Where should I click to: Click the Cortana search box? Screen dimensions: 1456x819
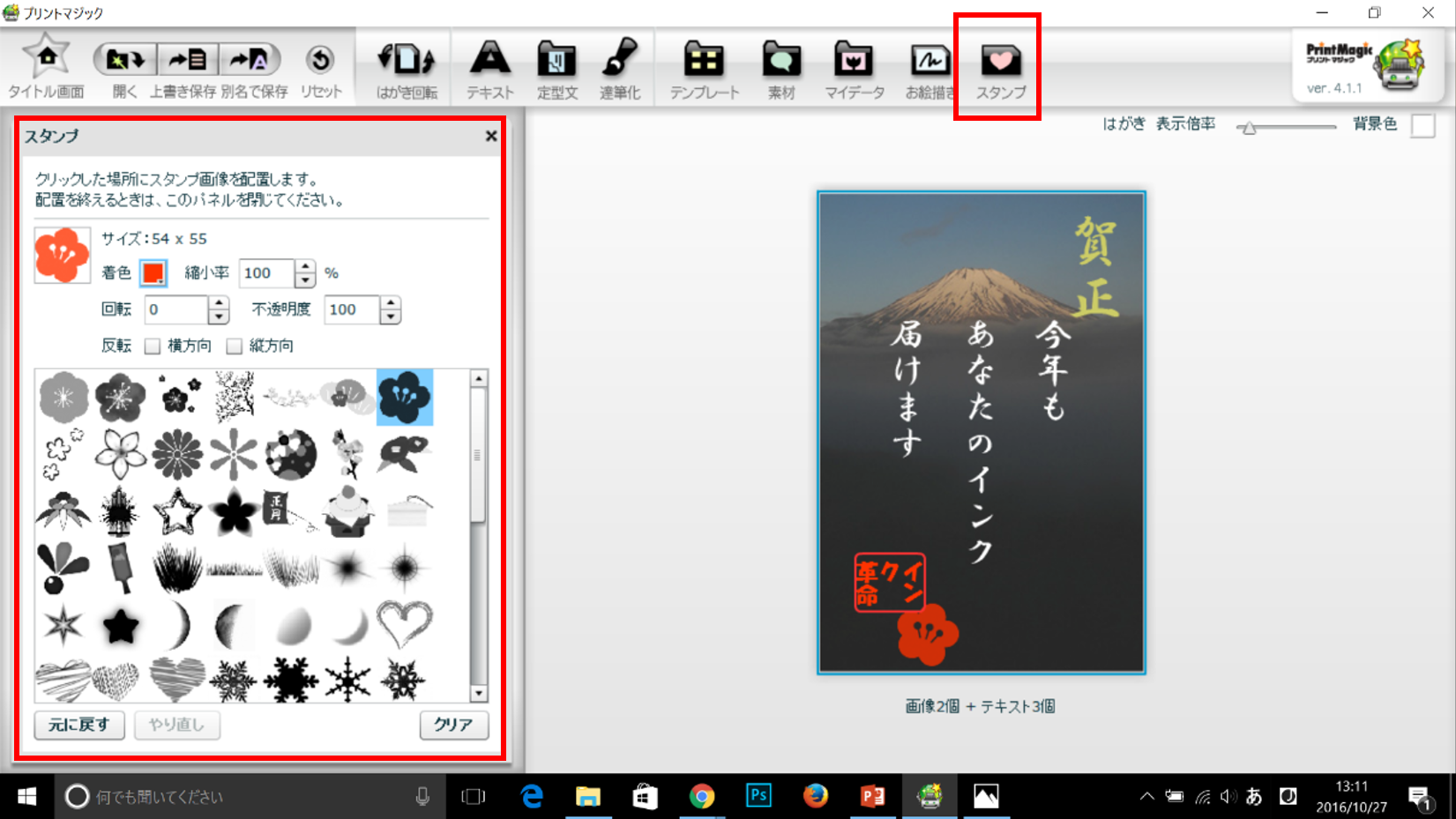click(x=249, y=797)
